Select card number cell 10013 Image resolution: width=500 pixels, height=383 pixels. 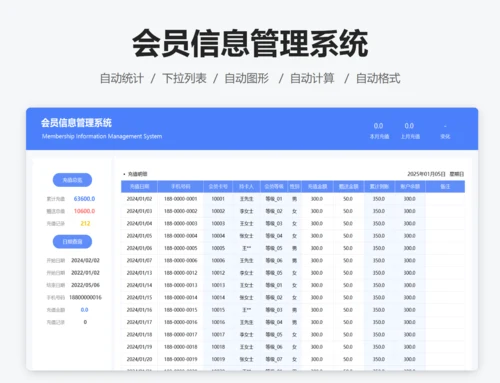218,285
